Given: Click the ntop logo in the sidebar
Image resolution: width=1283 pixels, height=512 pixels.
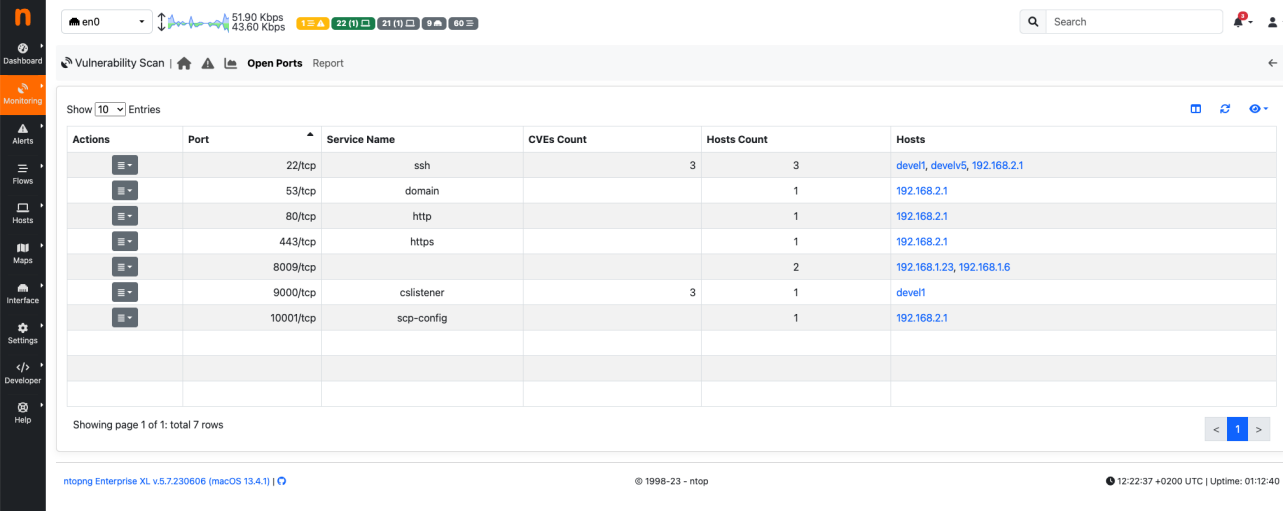Looking at the screenshot, I should pyautogui.click(x=22, y=18).
